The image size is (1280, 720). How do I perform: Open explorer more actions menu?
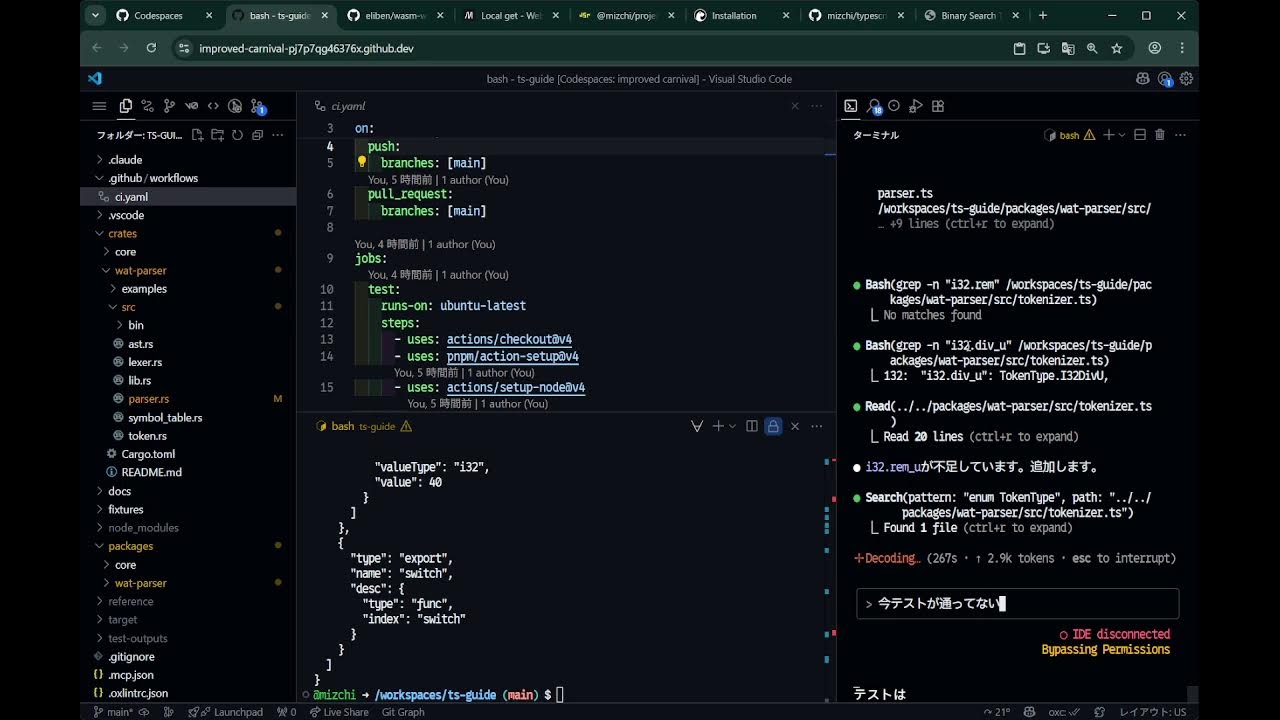pyautogui.click(x=277, y=135)
